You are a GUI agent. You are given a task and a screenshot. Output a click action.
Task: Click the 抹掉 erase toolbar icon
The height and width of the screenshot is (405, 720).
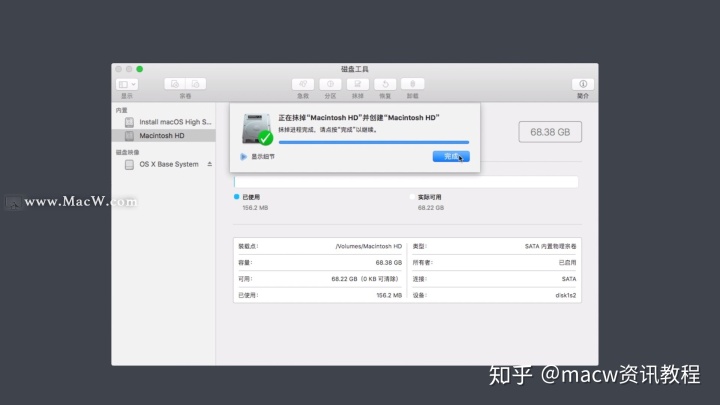358,84
